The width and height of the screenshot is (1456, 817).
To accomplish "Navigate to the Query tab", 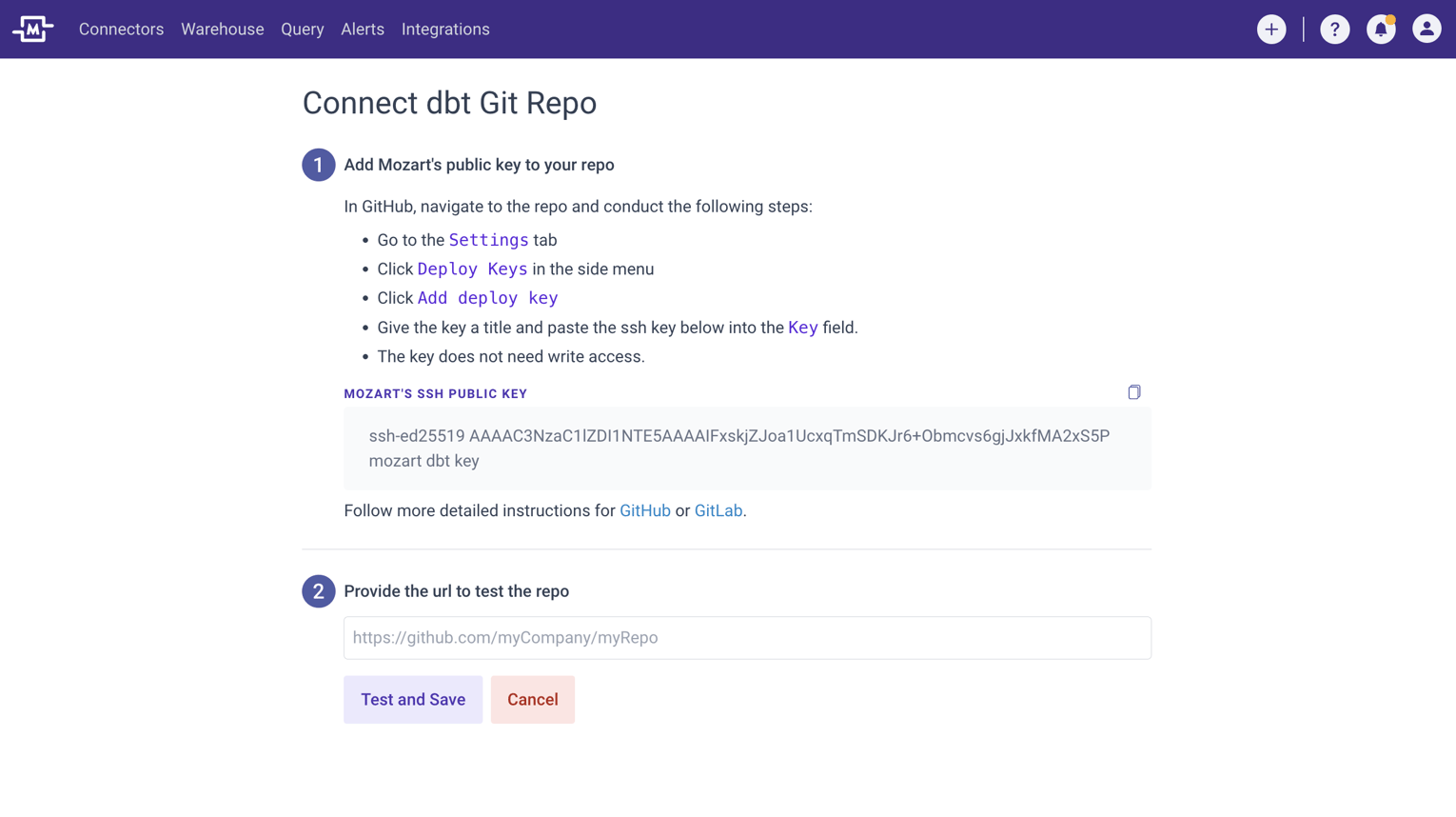I will click(x=302, y=30).
